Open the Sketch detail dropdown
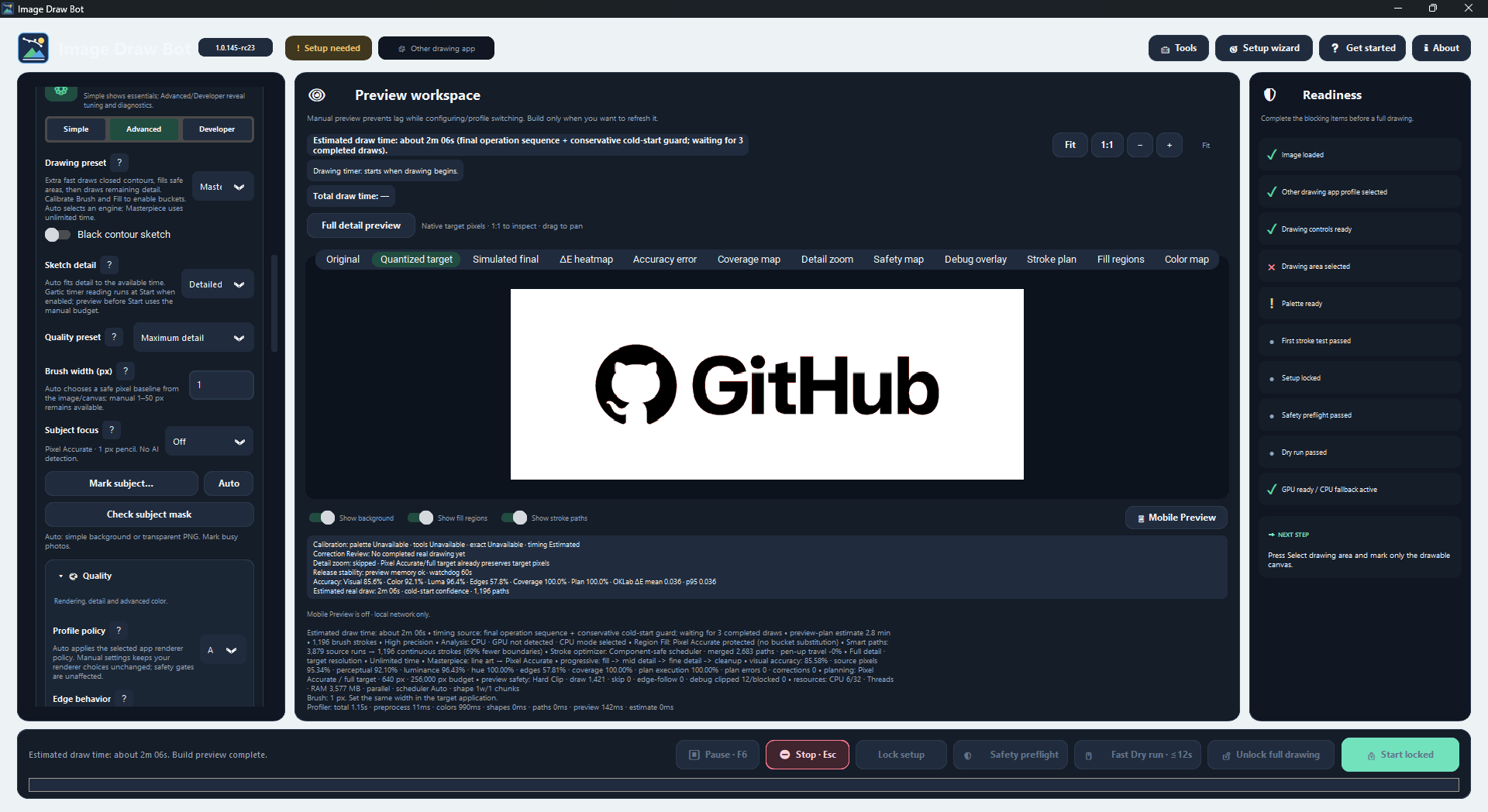 click(x=217, y=284)
